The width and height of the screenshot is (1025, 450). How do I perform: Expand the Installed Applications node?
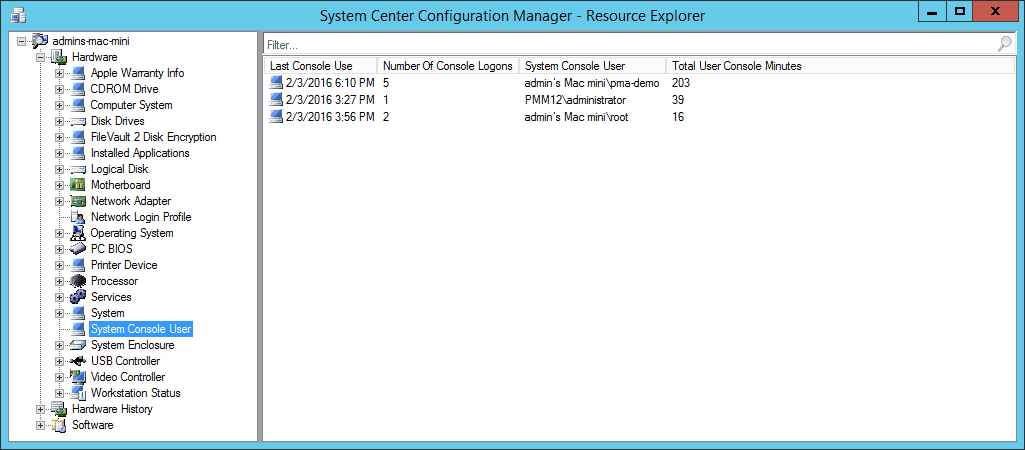(59, 153)
